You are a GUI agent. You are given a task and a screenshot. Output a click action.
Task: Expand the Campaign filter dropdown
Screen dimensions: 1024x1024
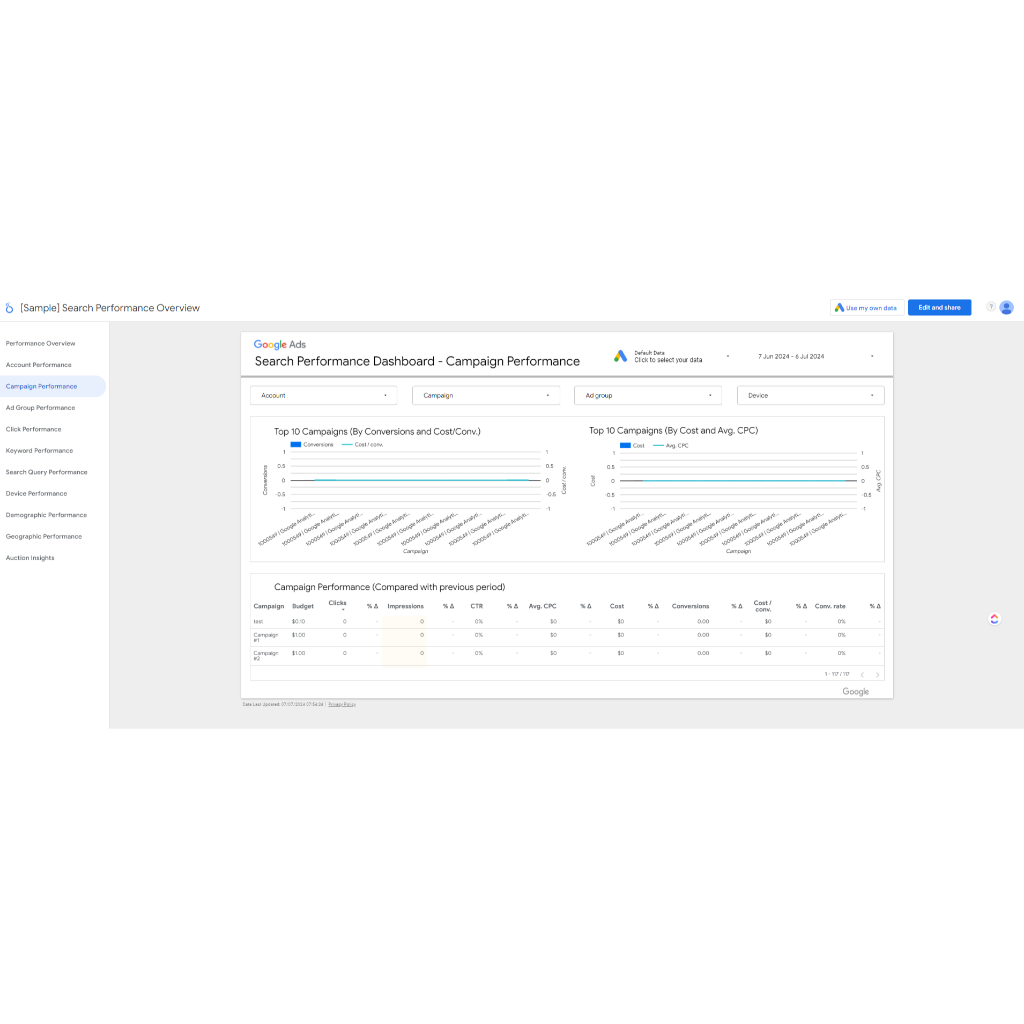tap(485, 396)
